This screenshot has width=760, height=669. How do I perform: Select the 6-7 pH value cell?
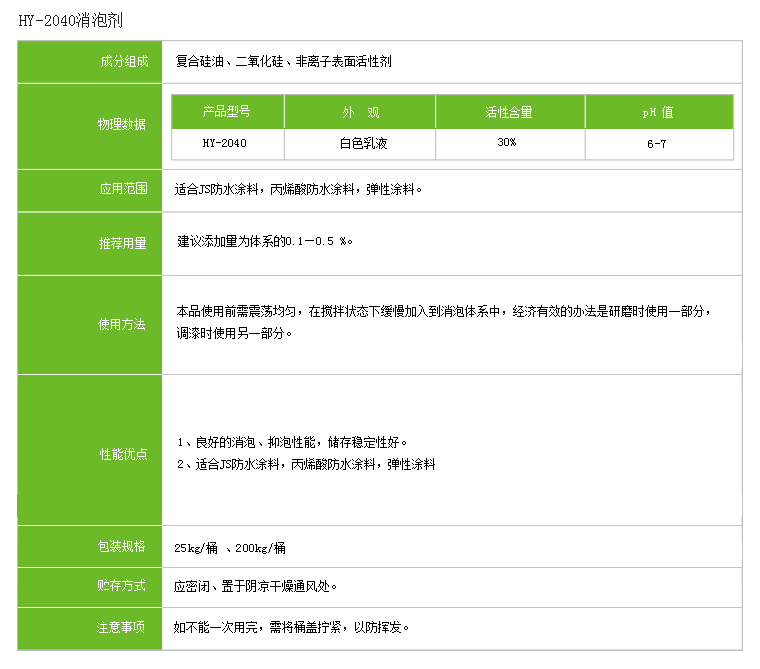[x=659, y=144]
